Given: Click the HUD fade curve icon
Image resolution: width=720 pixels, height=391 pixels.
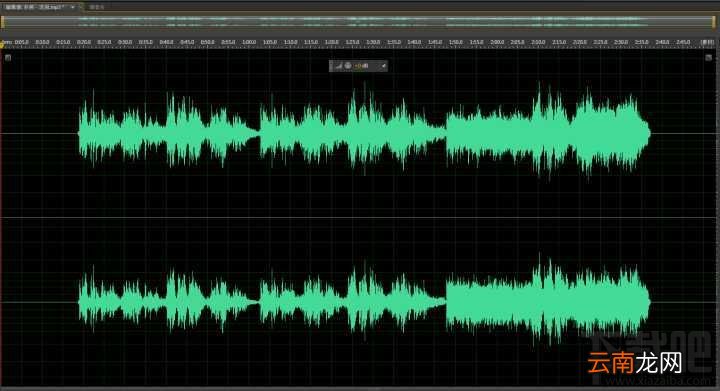Looking at the screenshot, I should click(339, 66).
